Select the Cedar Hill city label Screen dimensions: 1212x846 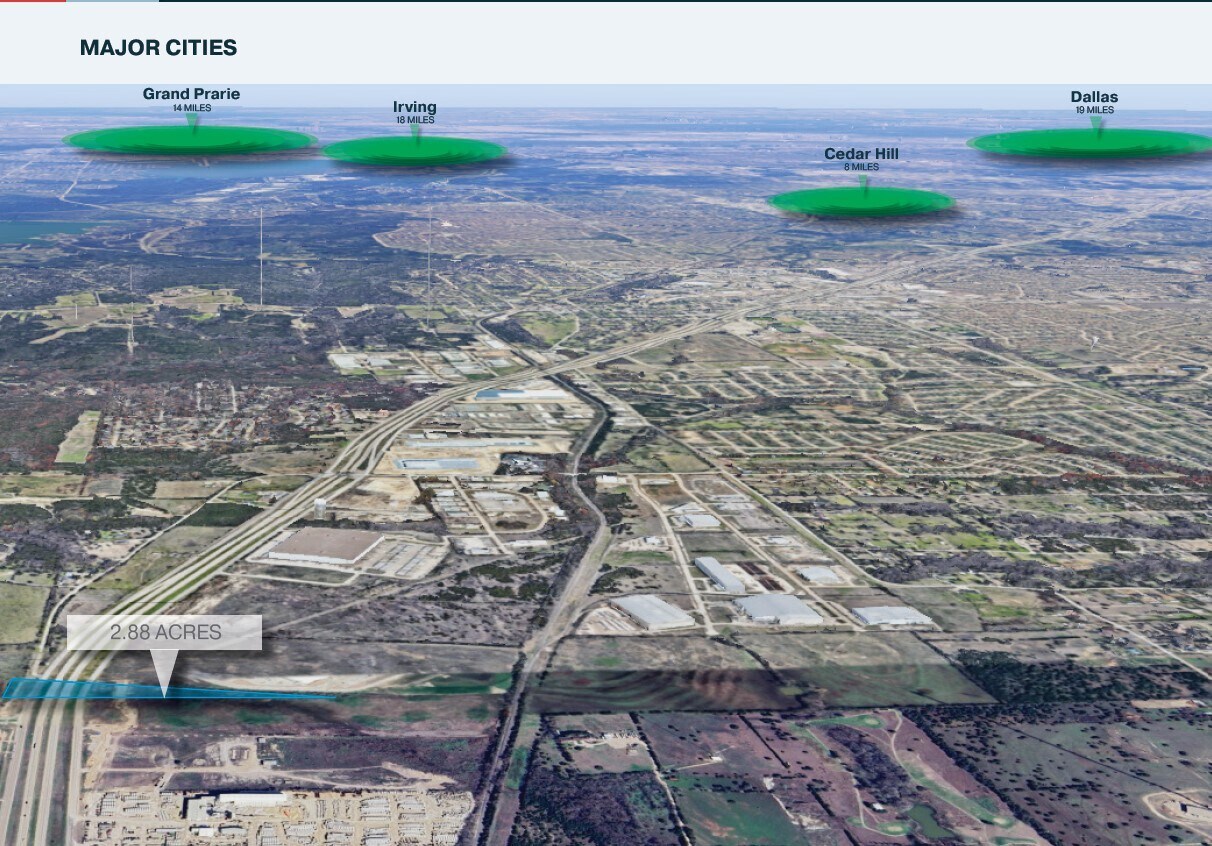tap(860, 153)
